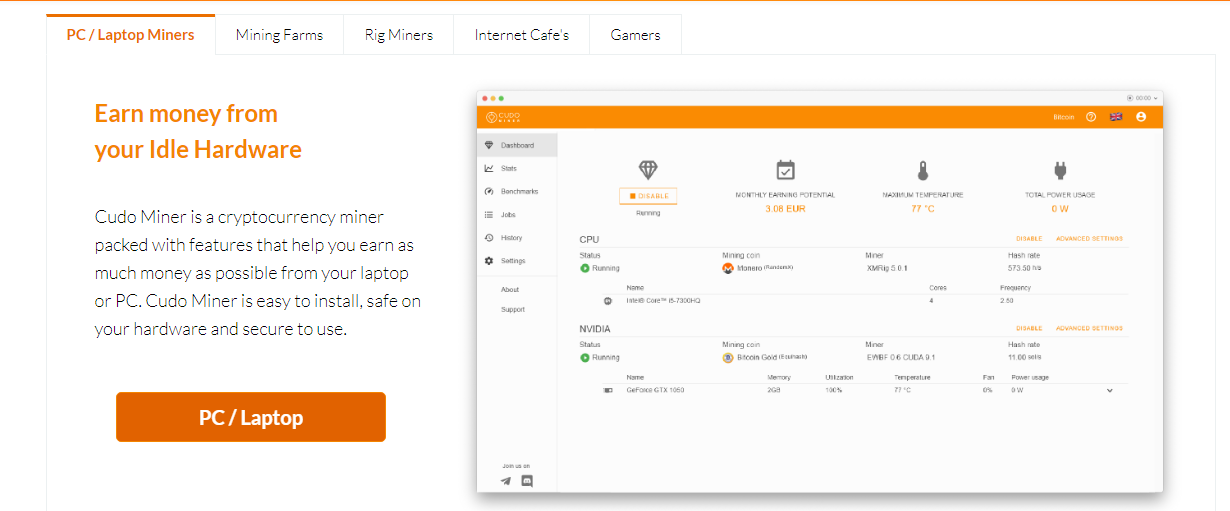Click the Earn money from your Idle Hardware heading
1230x511 pixels.
click(198, 131)
